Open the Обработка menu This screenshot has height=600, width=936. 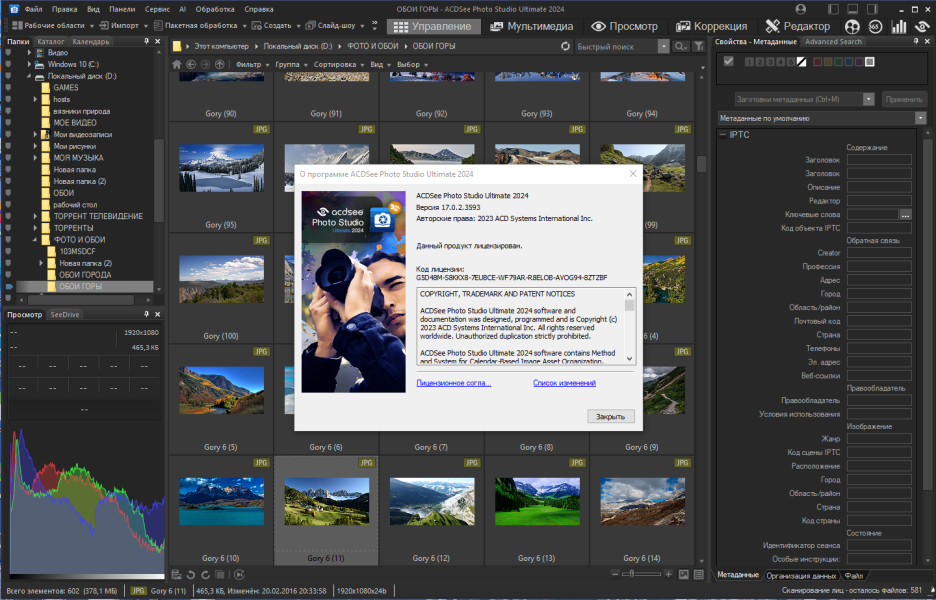pyautogui.click(x=214, y=9)
